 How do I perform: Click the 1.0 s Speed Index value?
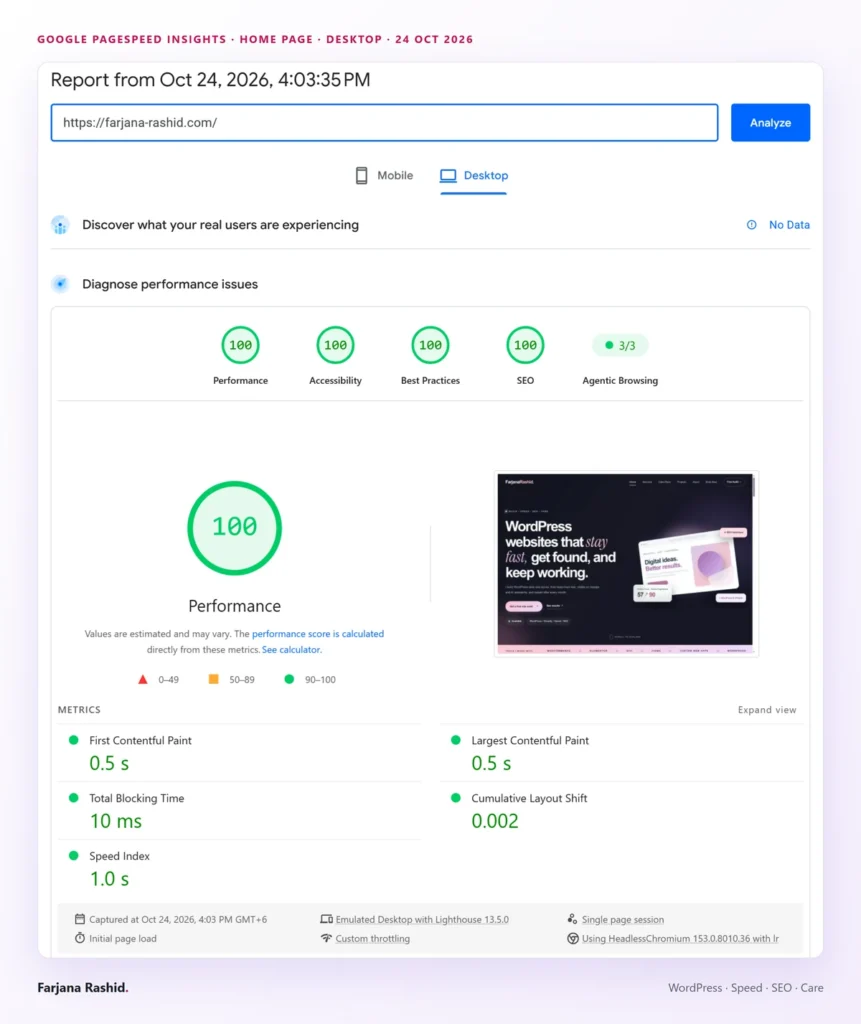pos(109,879)
